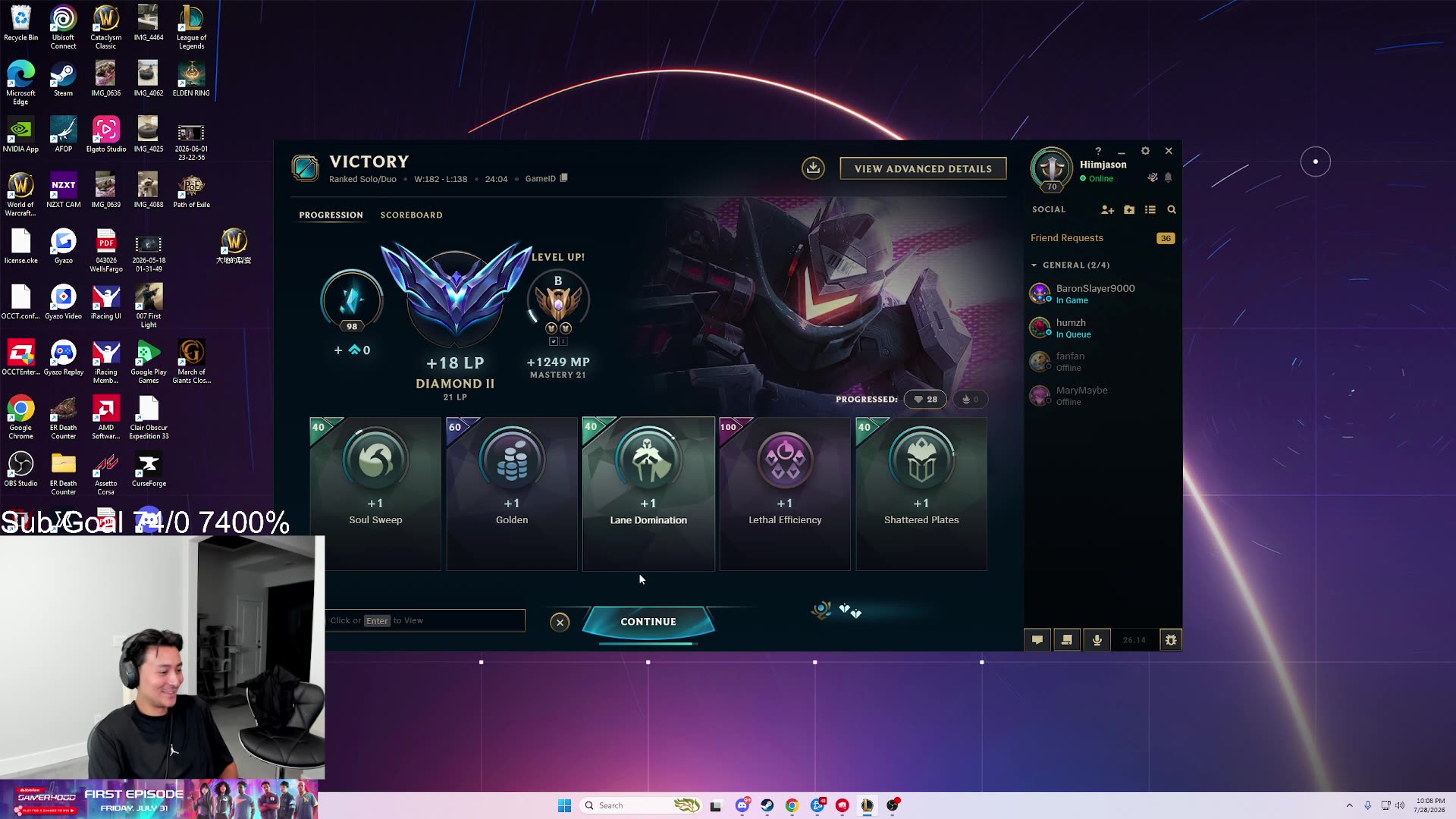The image size is (1456, 819).
Task: Select offline friend MaryMaybe
Action: tap(1103, 396)
